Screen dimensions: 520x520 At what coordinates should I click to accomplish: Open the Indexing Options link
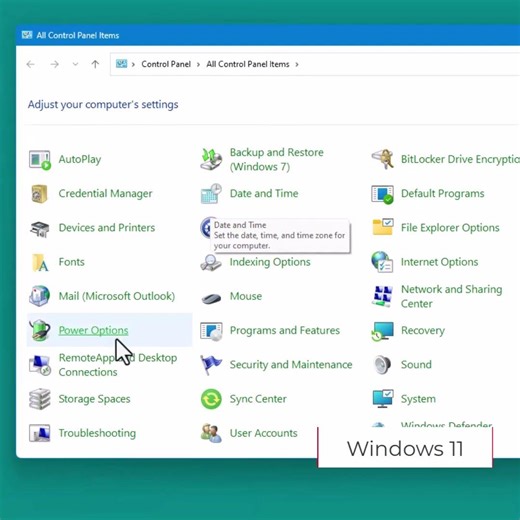(270, 262)
